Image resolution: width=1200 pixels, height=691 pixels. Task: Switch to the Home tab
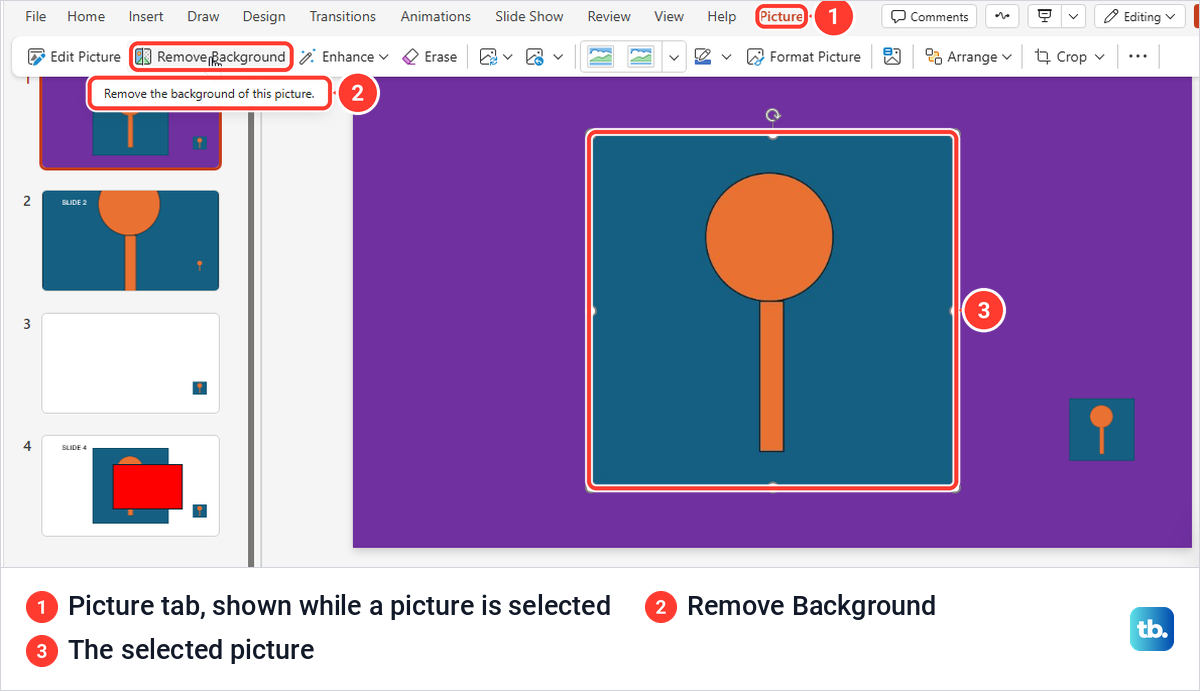86,16
